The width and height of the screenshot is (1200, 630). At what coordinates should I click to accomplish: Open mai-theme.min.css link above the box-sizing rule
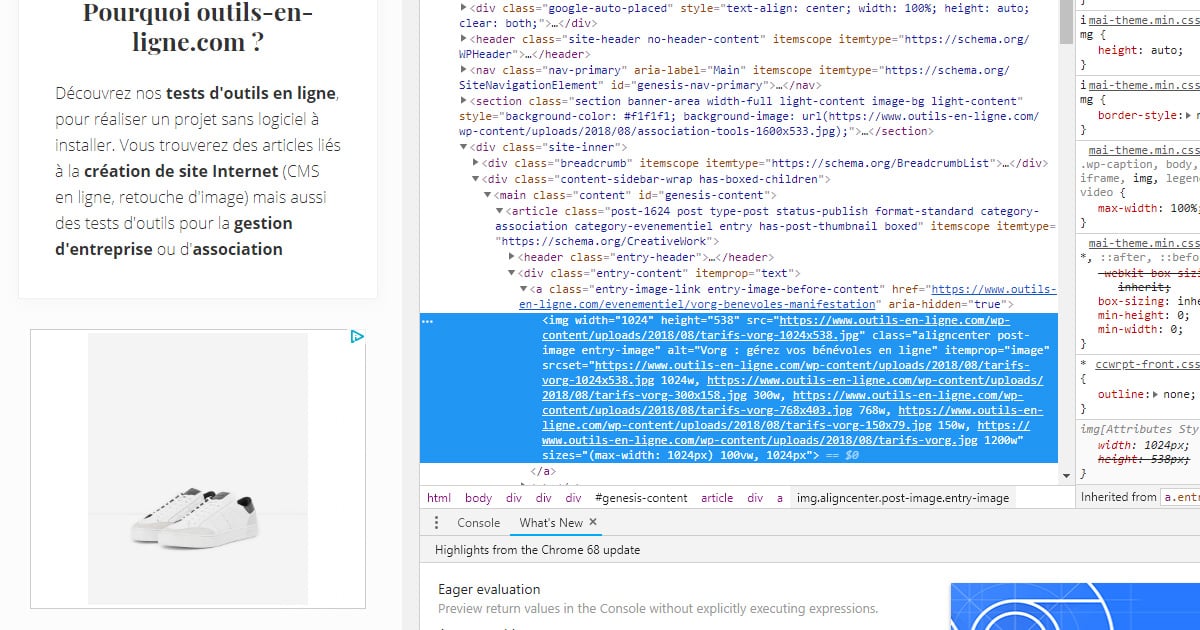[x=1144, y=243]
